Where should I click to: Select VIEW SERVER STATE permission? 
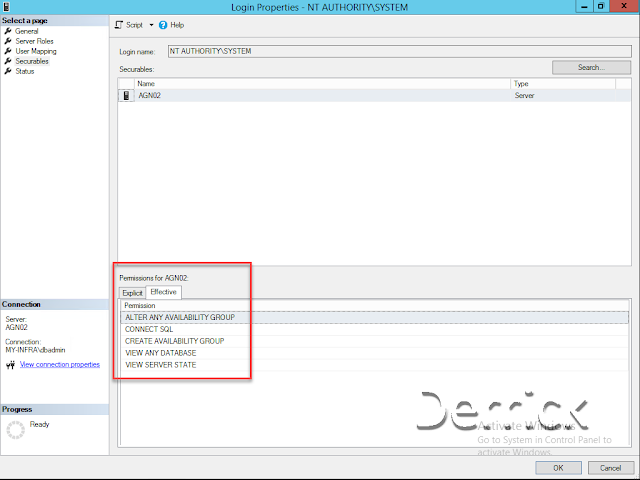374,364
